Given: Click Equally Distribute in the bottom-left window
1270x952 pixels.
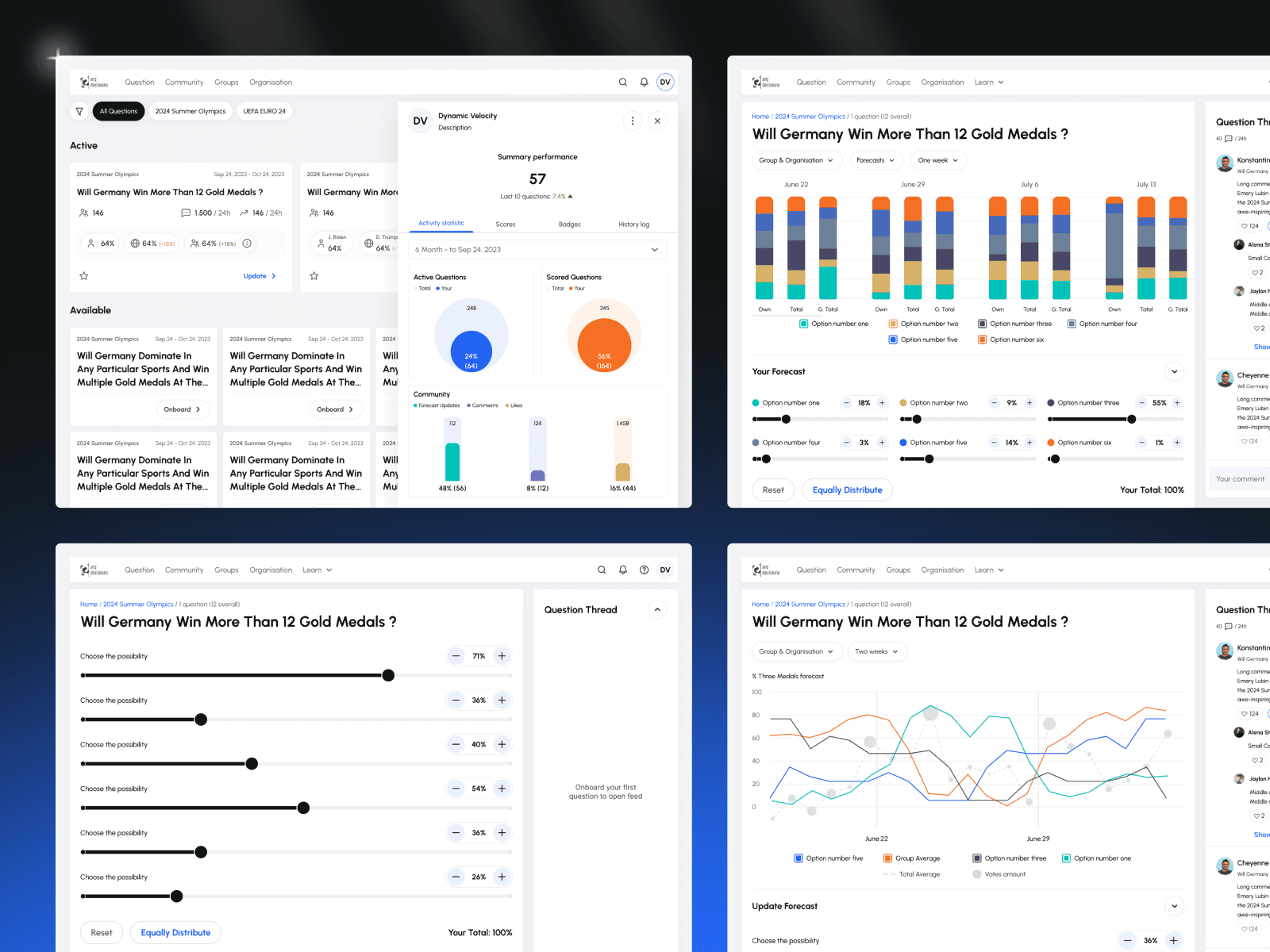Looking at the screenshot, I should tap(175, 933).
